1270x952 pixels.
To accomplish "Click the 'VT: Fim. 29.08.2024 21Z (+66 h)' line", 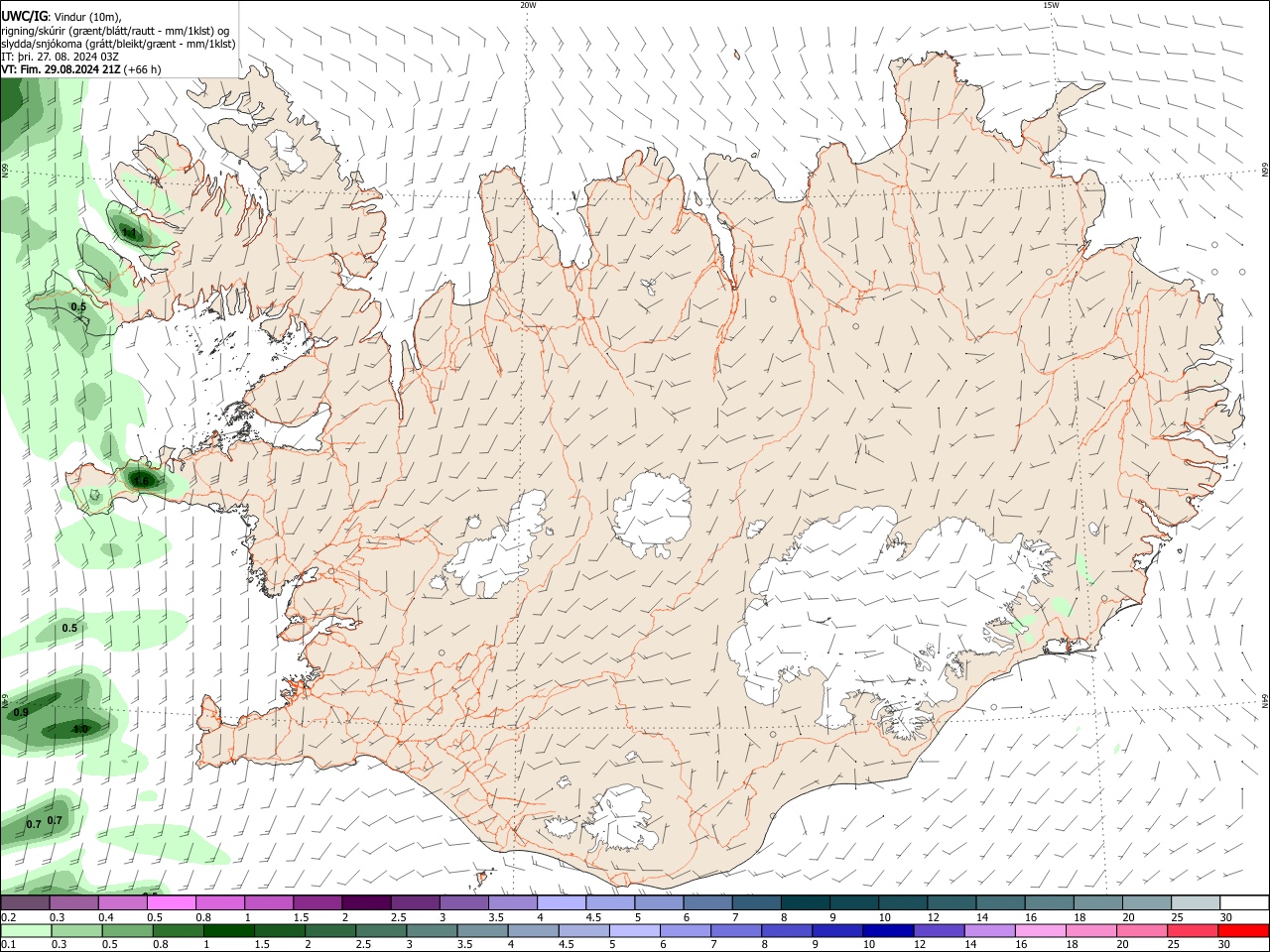I will [81, 69].
